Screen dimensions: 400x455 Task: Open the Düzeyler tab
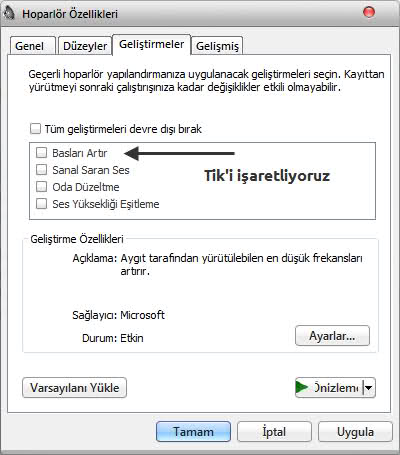point(85,46)
